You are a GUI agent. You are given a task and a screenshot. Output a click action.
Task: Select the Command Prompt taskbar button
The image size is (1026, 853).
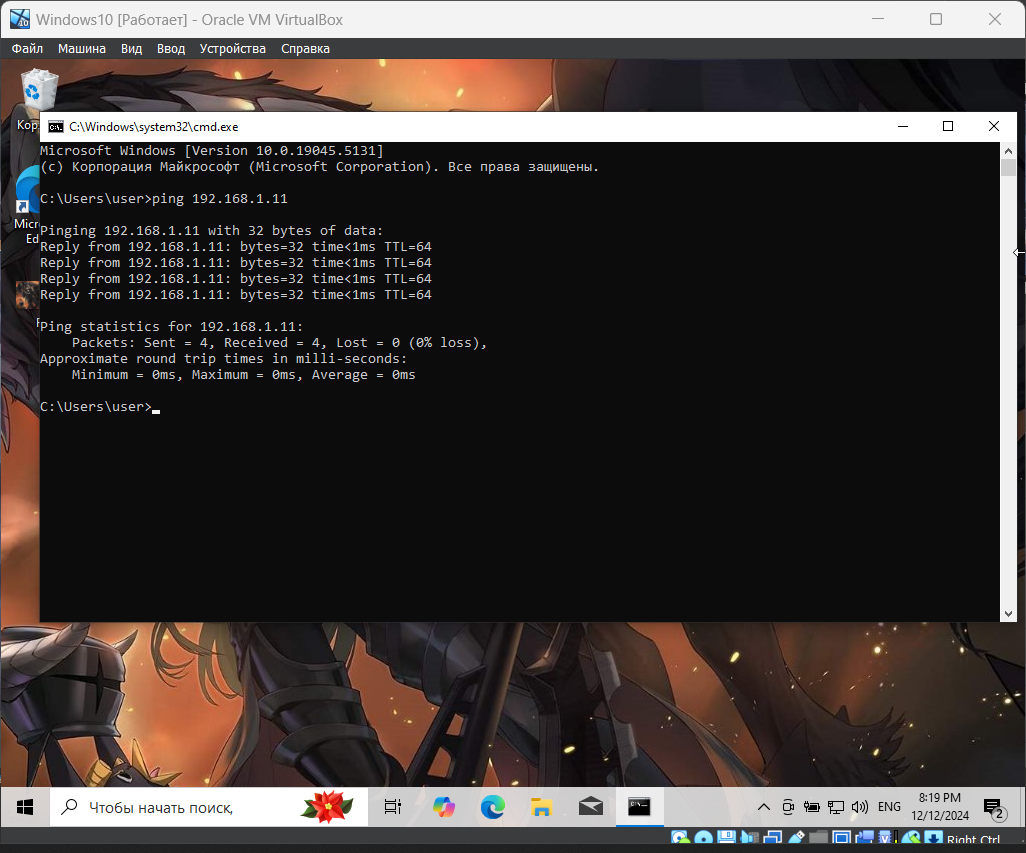tap(639, 807)
